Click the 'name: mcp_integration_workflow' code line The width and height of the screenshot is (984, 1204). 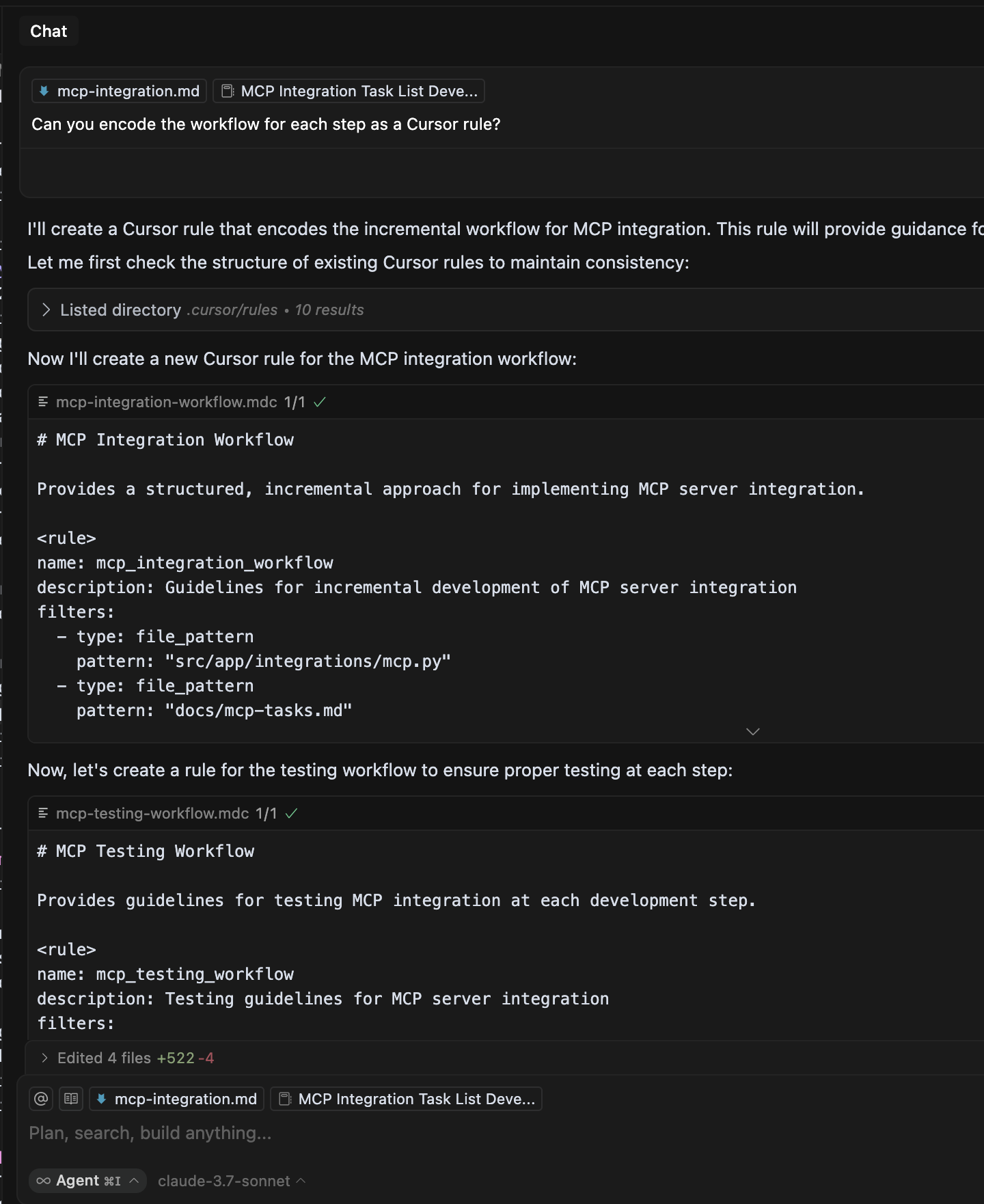185,563
